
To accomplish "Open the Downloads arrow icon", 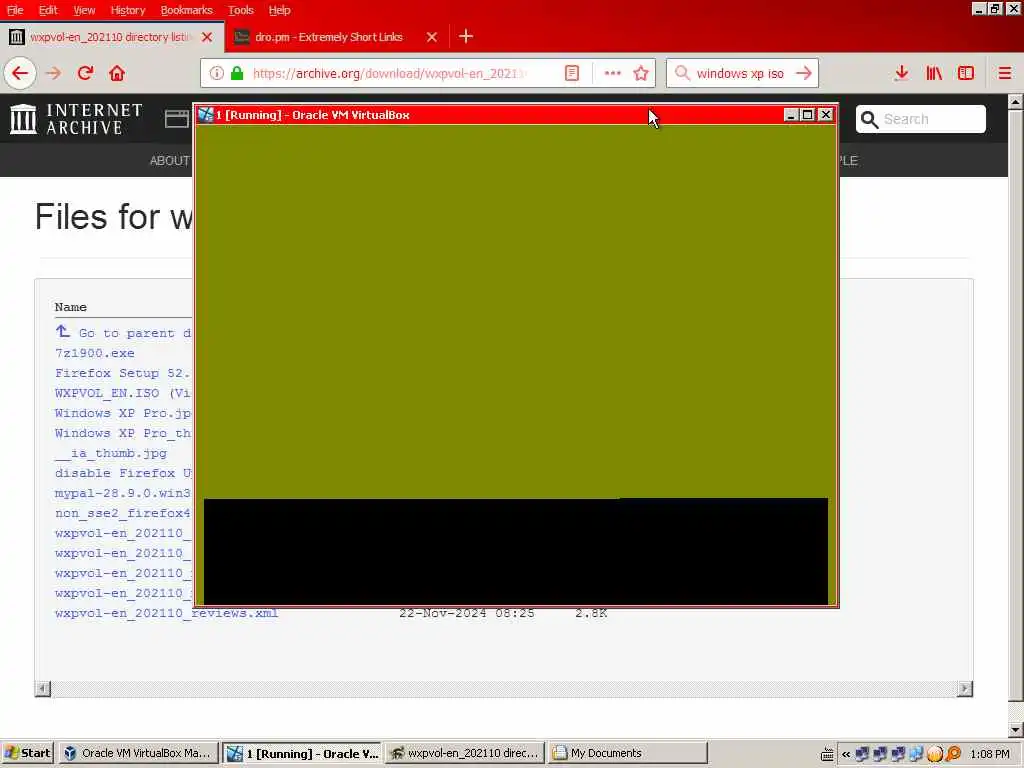I will [902, 73].
